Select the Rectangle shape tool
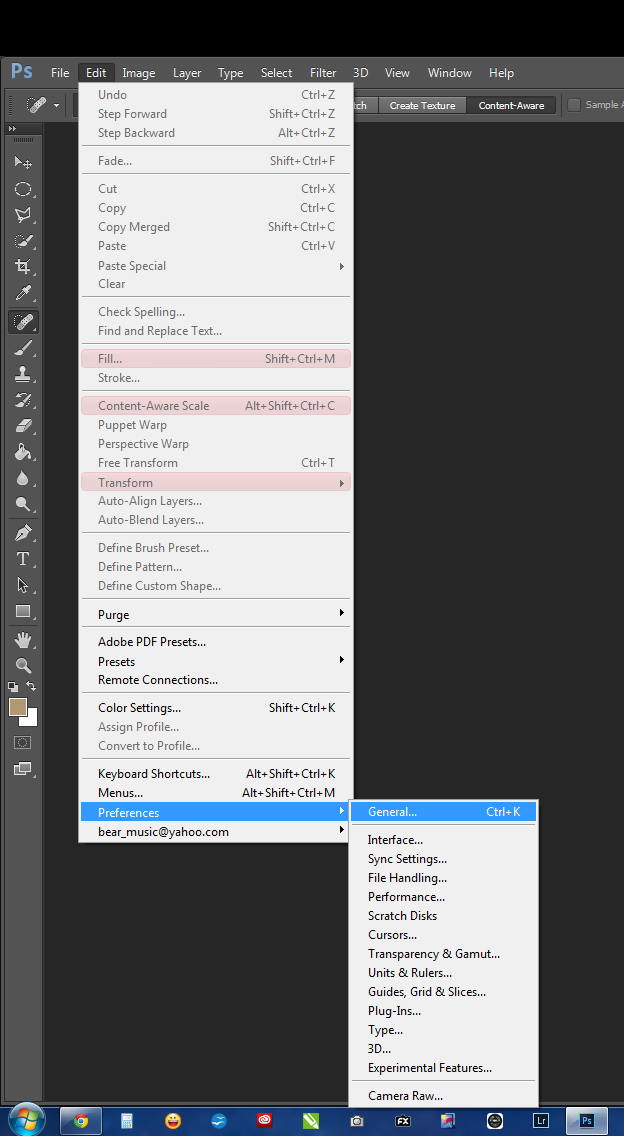This screenshot has height=1136, width=624. (23, 611)
